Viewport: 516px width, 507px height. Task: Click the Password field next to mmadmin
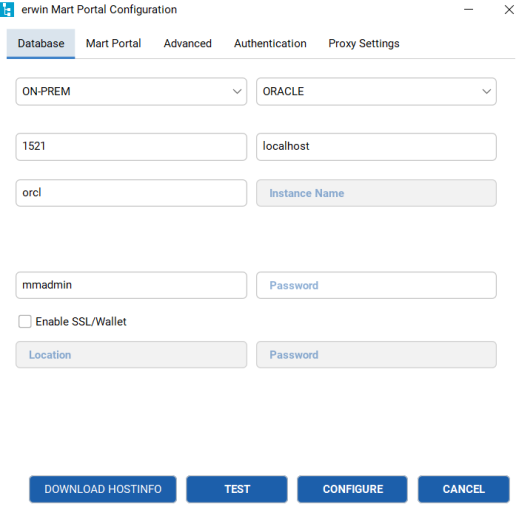click(x=376, y=285)
